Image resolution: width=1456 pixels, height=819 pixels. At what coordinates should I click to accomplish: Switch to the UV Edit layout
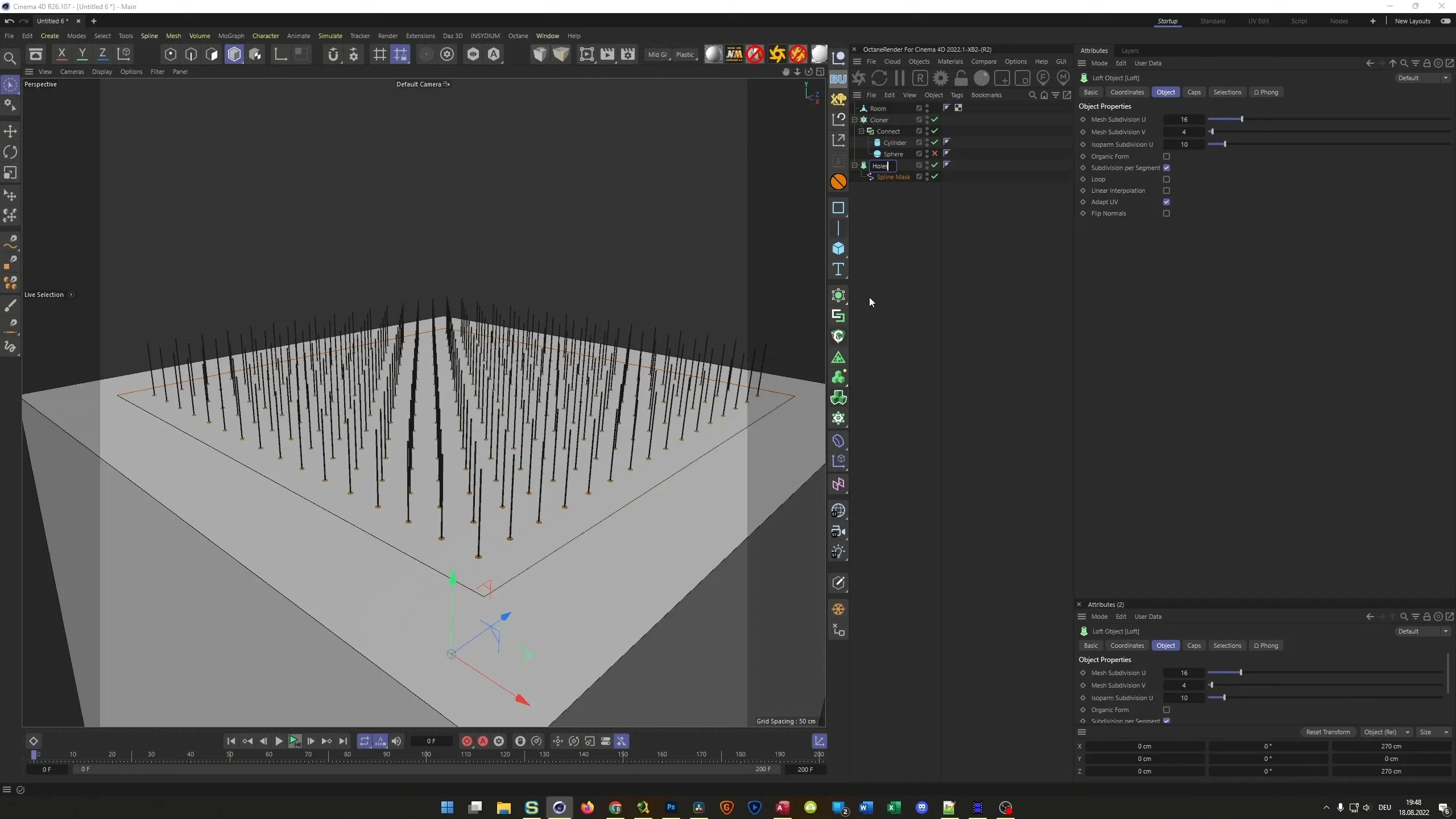(1258, 21)
